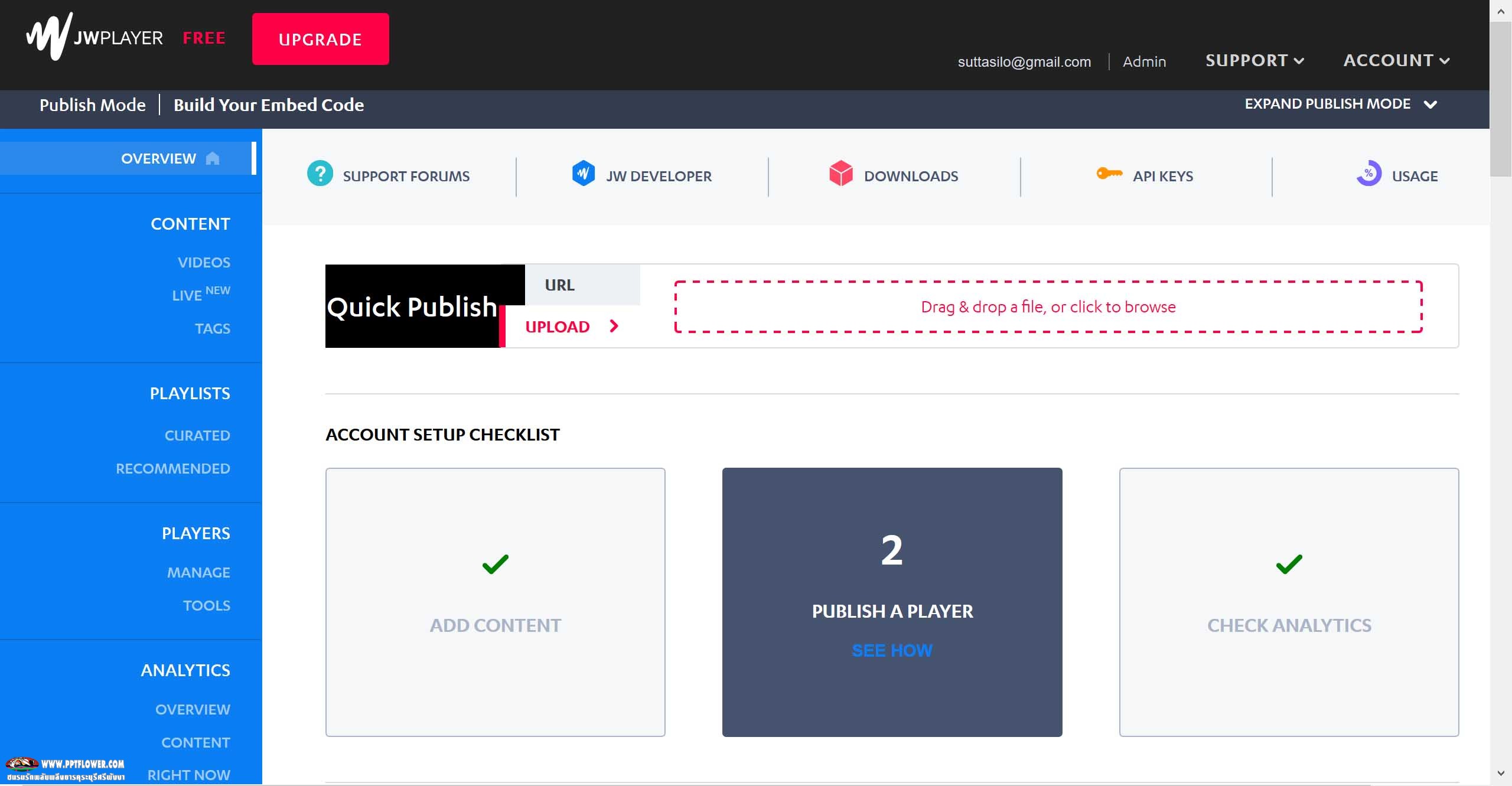The height and width of the screenshot is (786, 1512).
Task: Go to MANAGE players in the sidebar
Action: (x=198, y=572)
